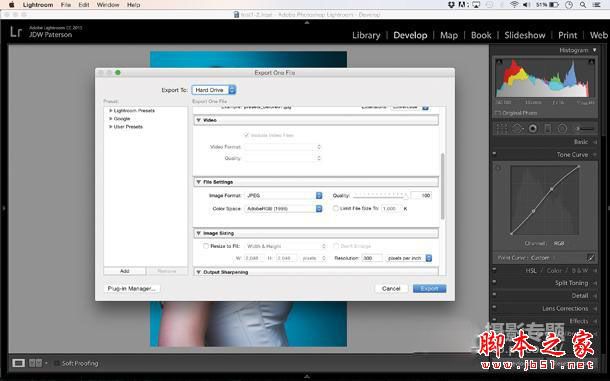Open the pixels per inch dropdown
610x381 pixels.
click(x=409, y=258)
